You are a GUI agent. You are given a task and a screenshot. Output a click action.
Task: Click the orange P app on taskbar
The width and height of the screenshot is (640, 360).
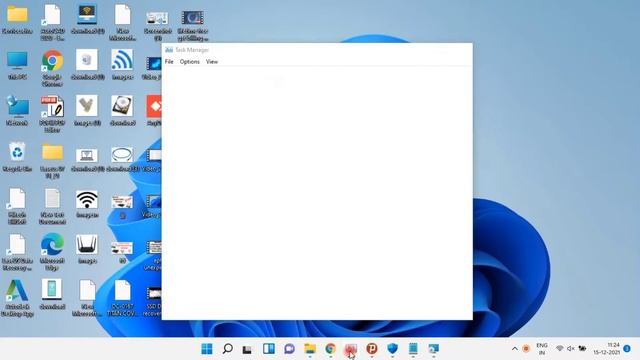click(x=371, y=349)
